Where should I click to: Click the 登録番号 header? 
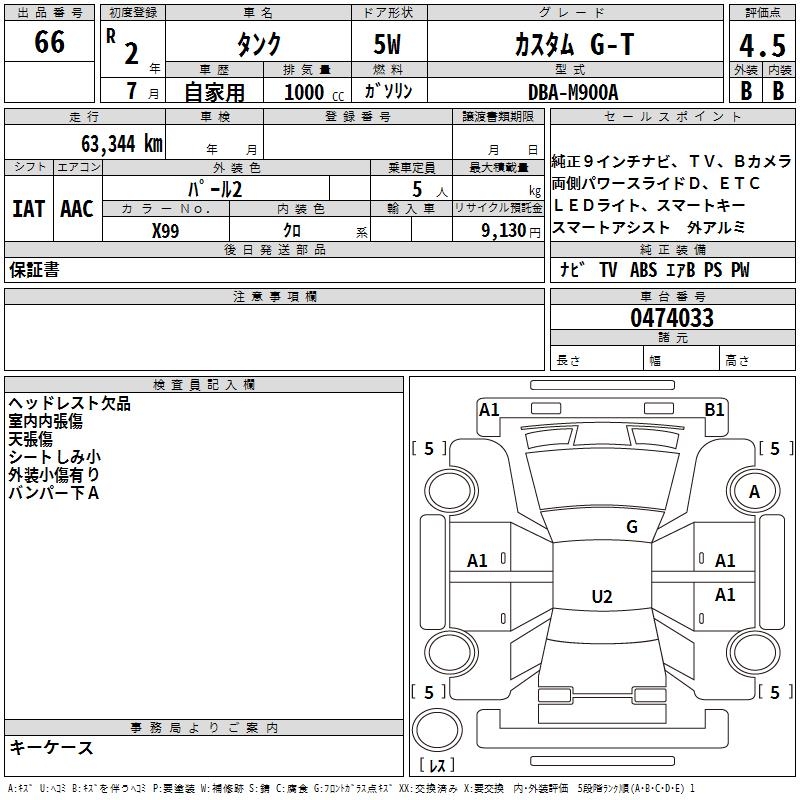coord(358,116)
